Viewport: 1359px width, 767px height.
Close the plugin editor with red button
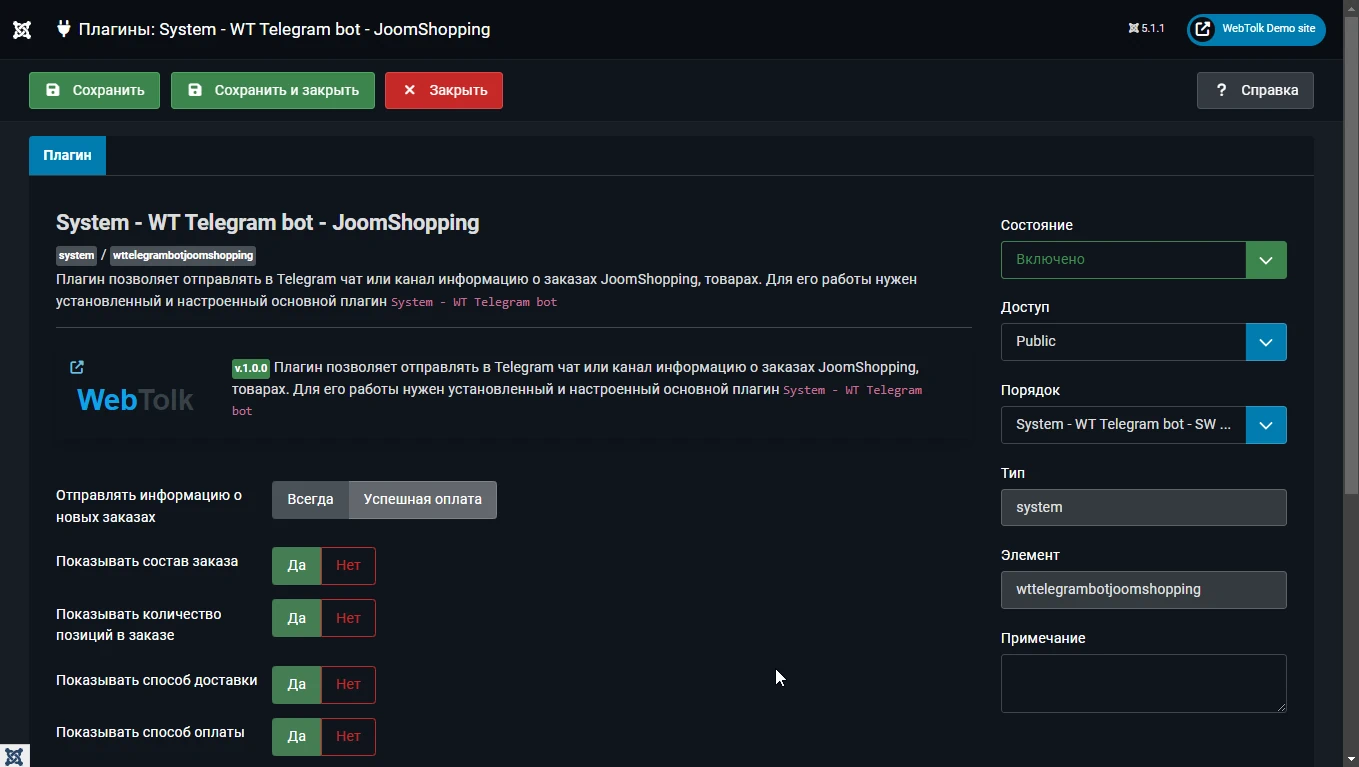(x=443, y=90)
